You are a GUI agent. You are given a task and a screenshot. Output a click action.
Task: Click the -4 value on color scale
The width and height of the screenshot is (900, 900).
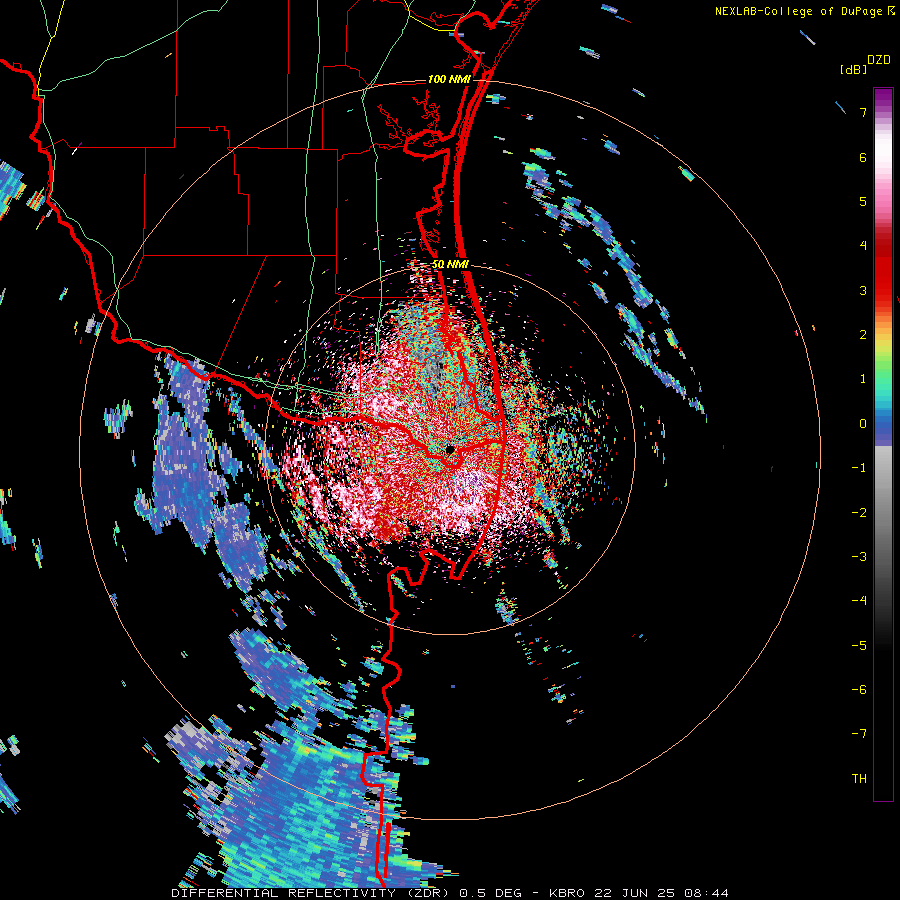859,600
